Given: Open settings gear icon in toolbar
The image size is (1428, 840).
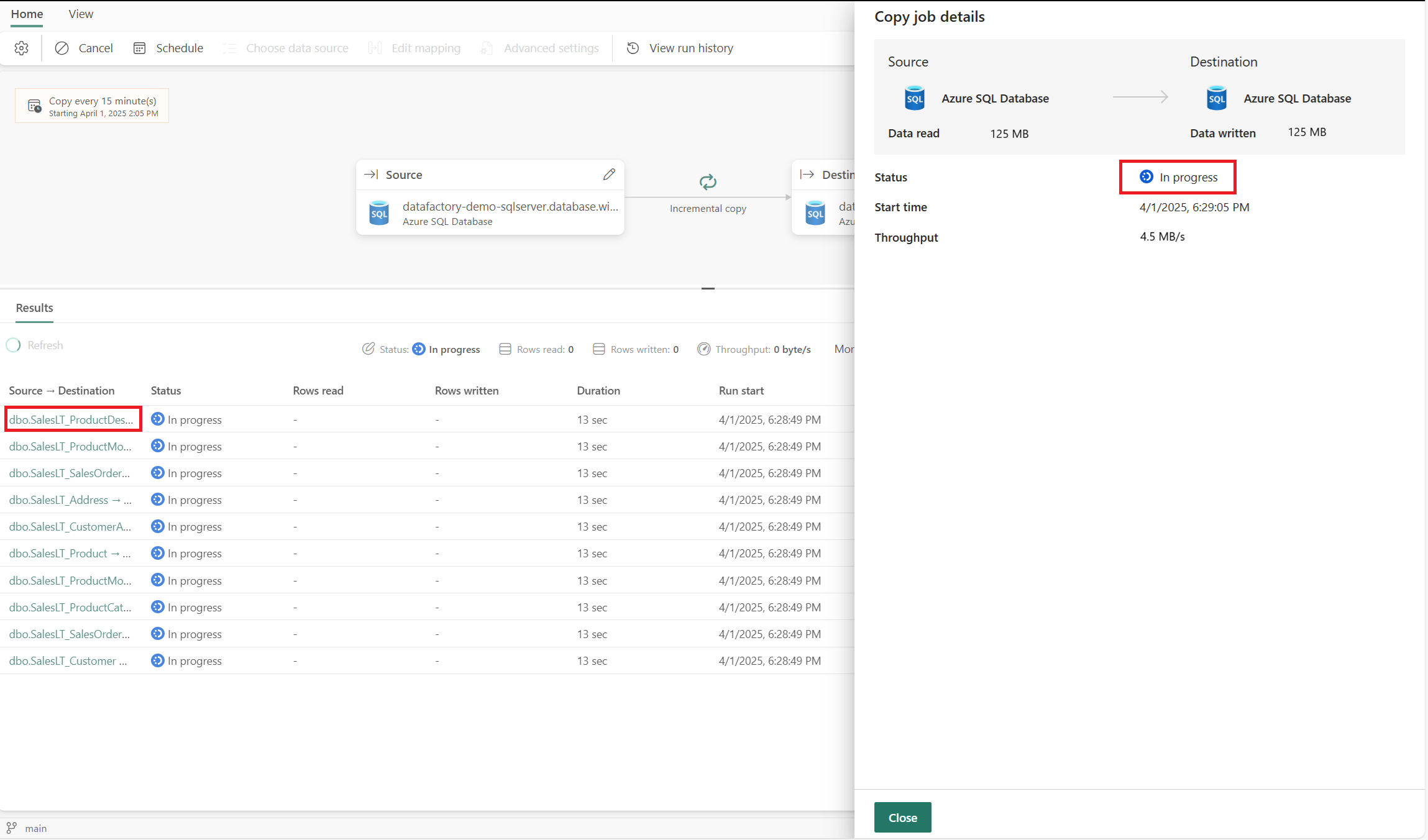Looking at the screenshot, I should pos(22,48).
